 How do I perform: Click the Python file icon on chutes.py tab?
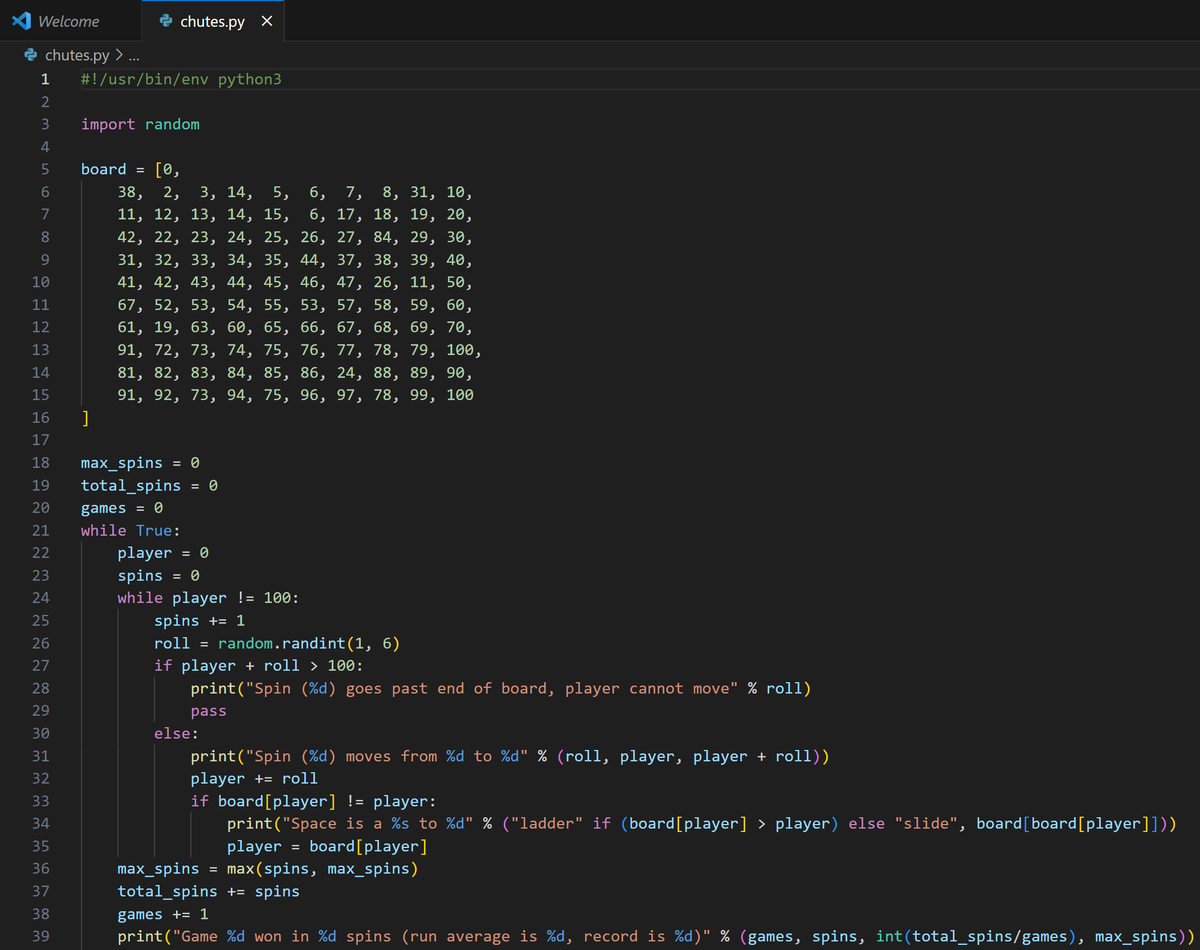166,21
